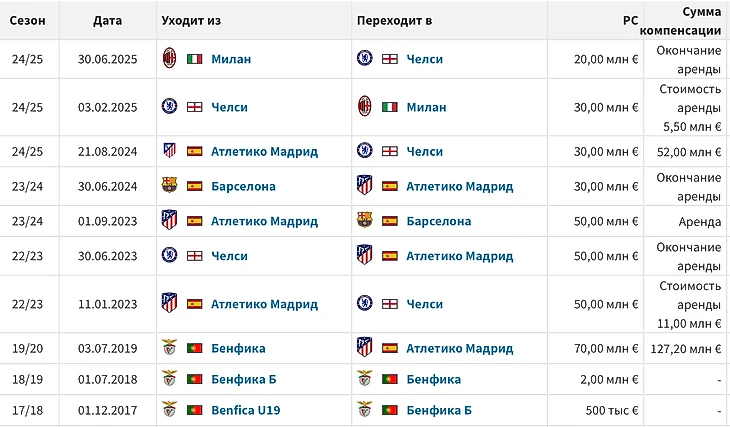Open the Милан link in the 30.06.2025 row
The height and width of the screenshot is (427, 730).
click(x=231, y=59)
